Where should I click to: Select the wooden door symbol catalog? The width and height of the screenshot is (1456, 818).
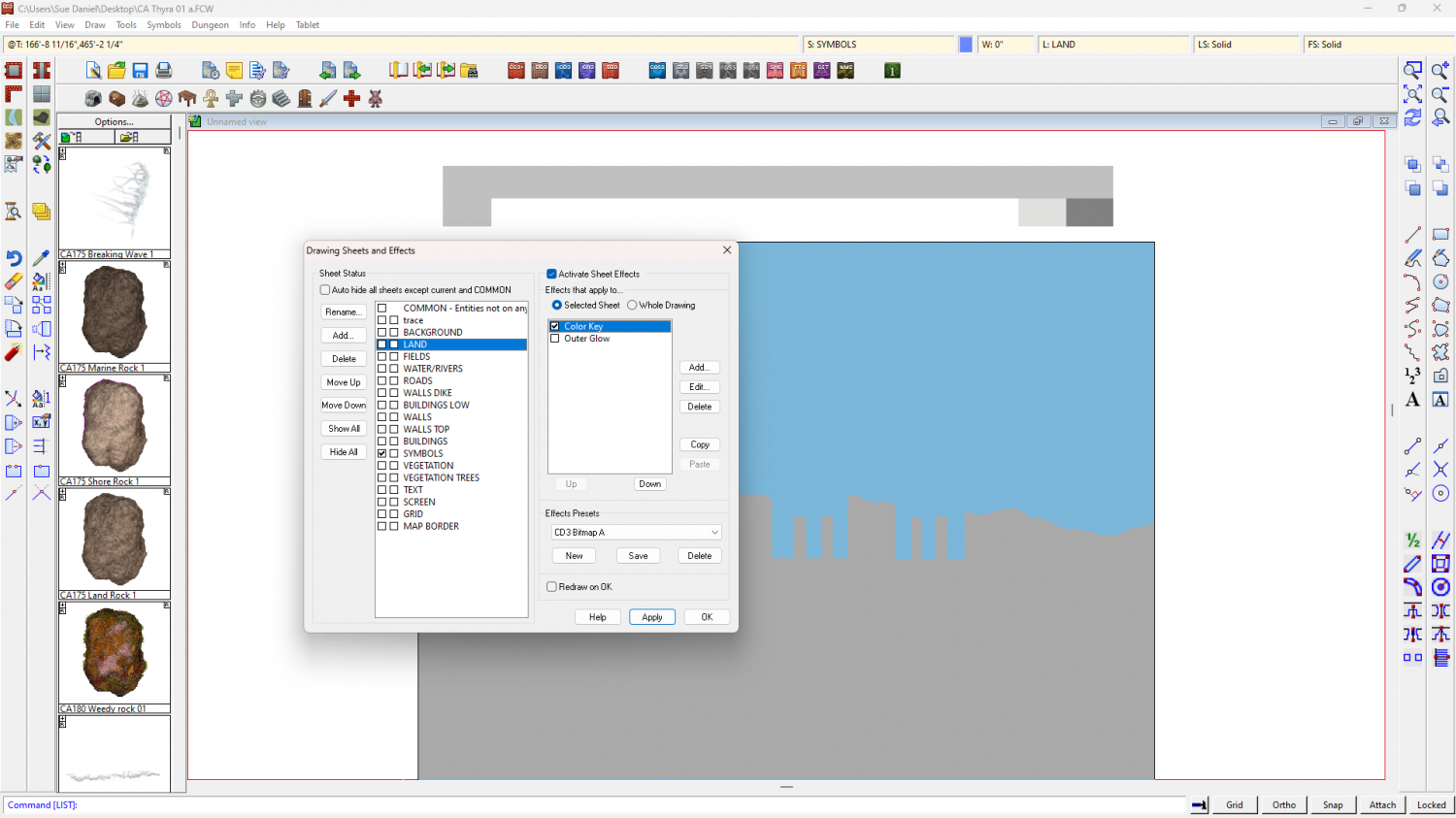point(305,99)
